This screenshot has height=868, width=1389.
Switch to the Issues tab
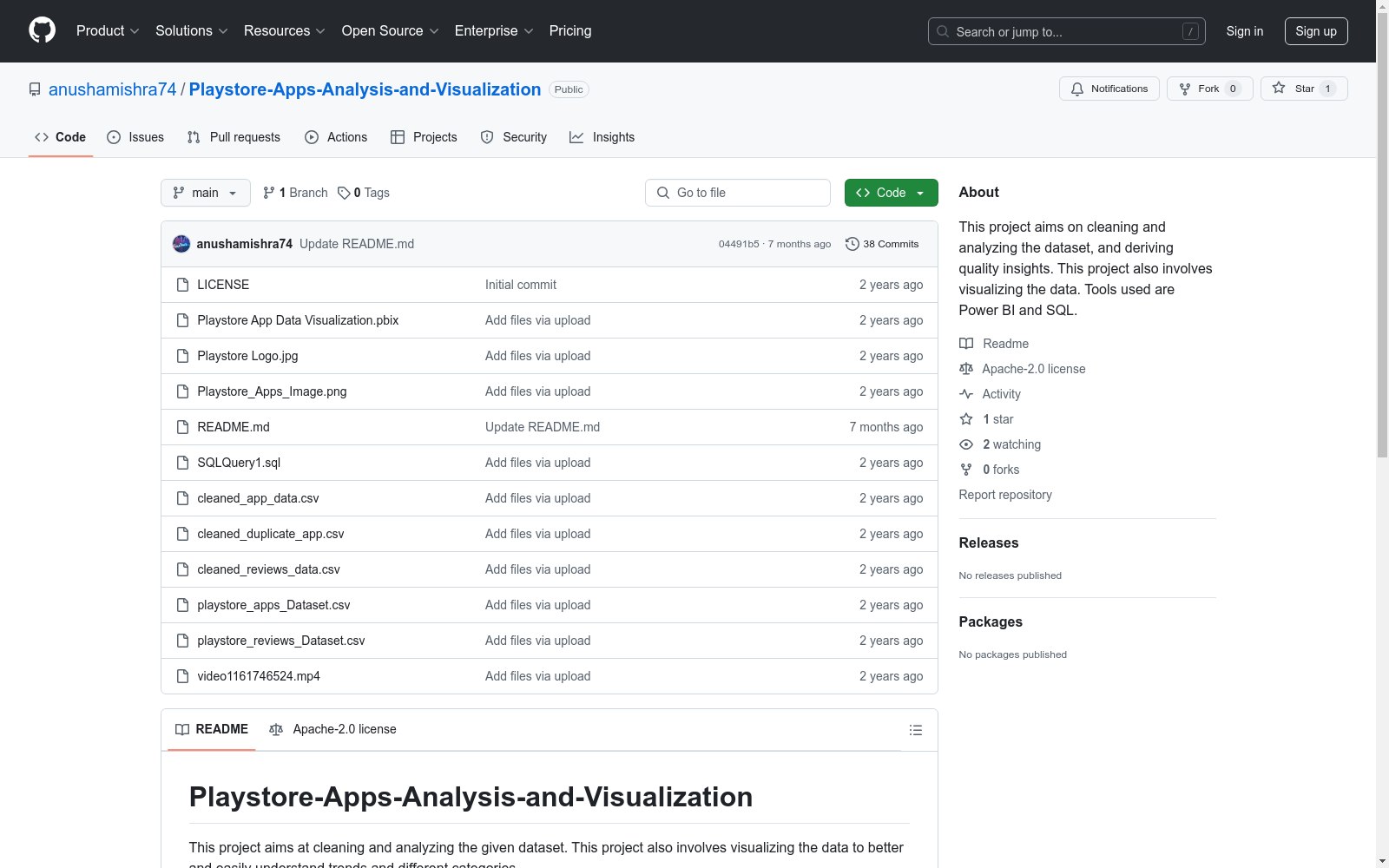tap(135, 137)
